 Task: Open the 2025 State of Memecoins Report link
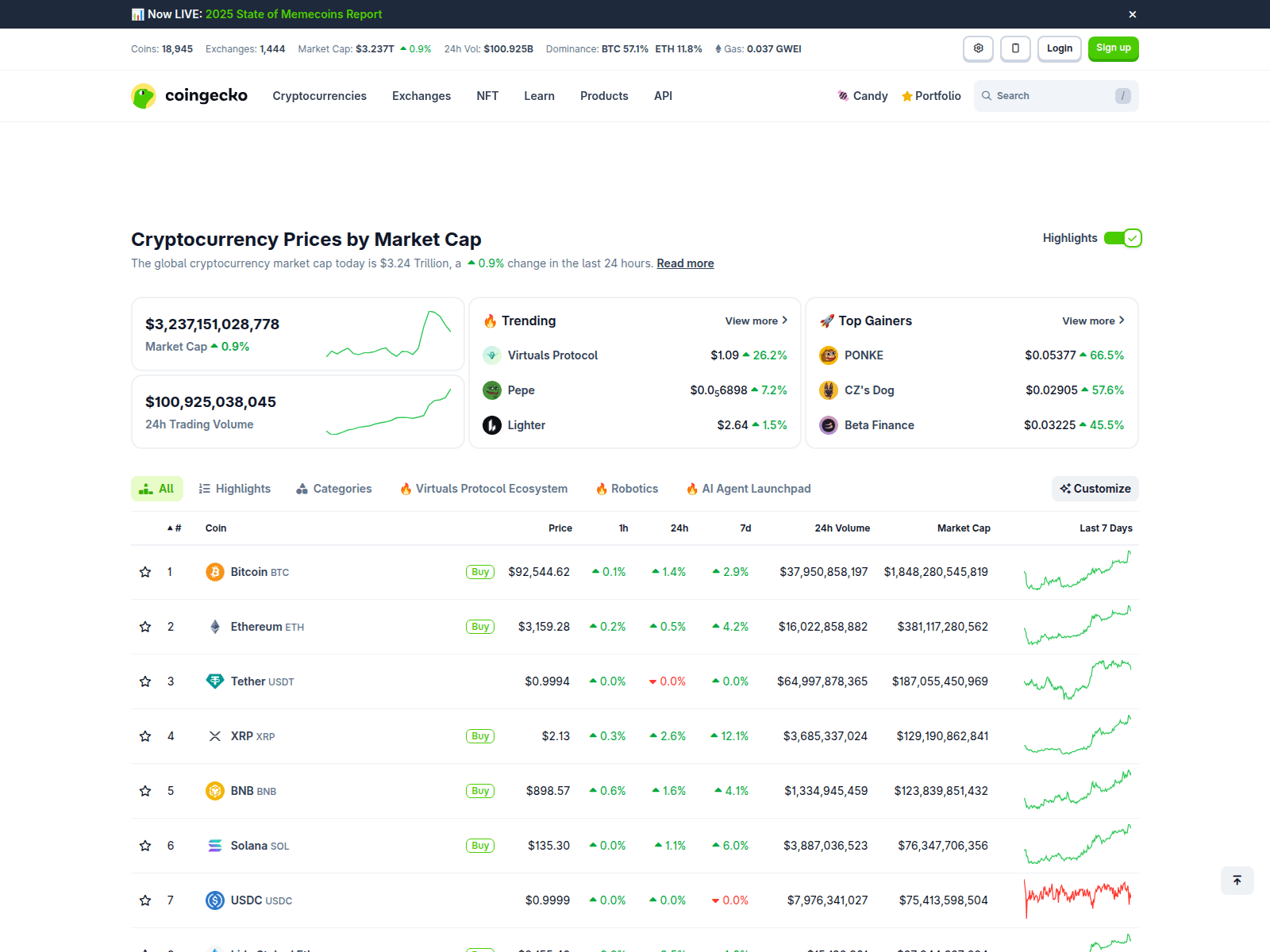294,14
